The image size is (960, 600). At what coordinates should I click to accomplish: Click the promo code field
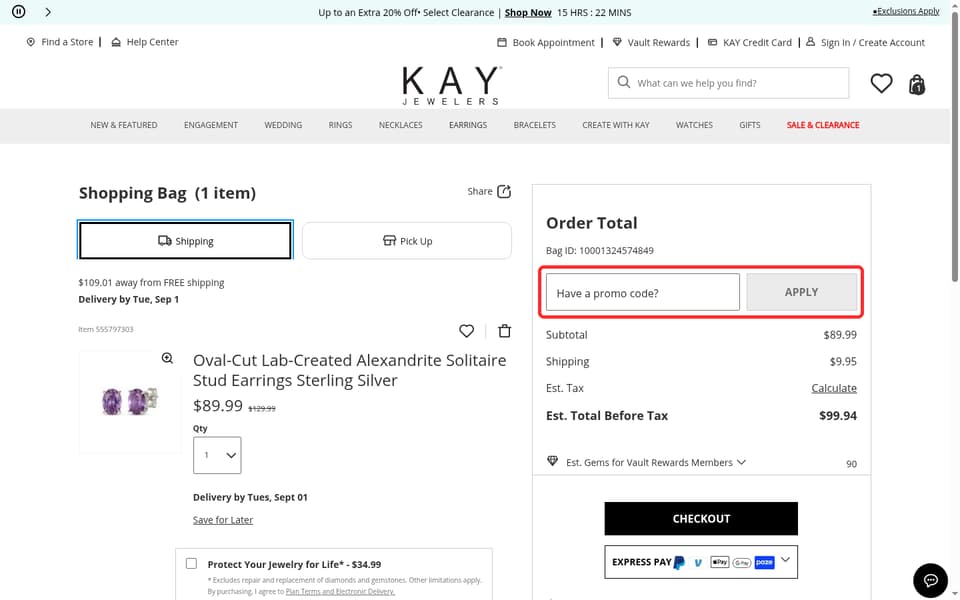coord(643,292)
